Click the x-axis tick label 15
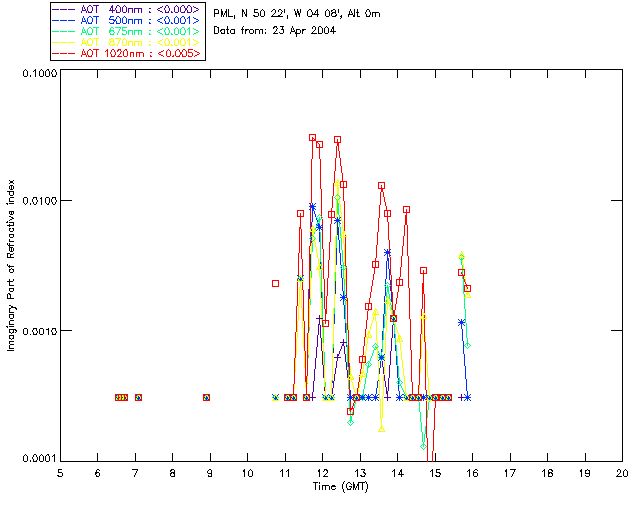 click(x=435, y=473)
